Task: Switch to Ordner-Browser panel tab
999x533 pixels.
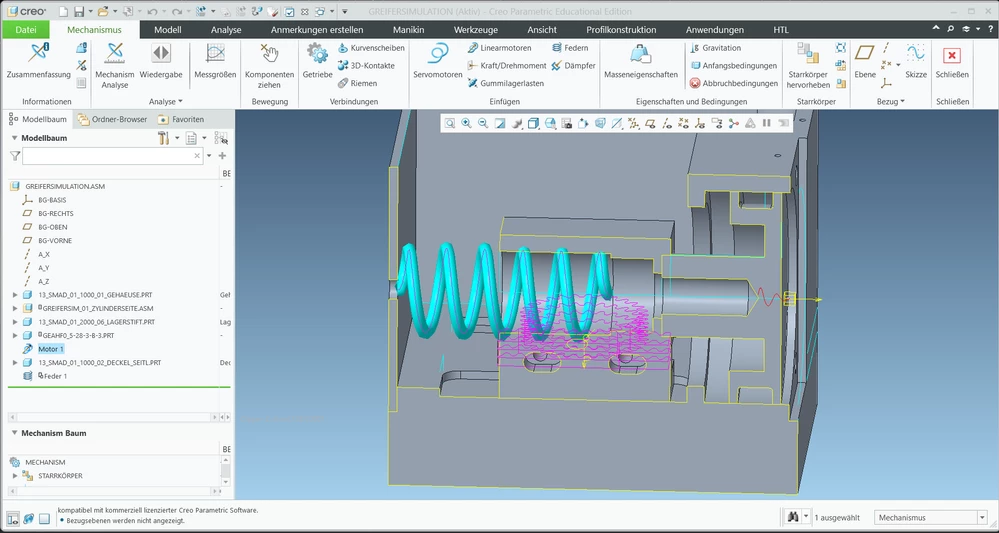Action: coord(112,119)
